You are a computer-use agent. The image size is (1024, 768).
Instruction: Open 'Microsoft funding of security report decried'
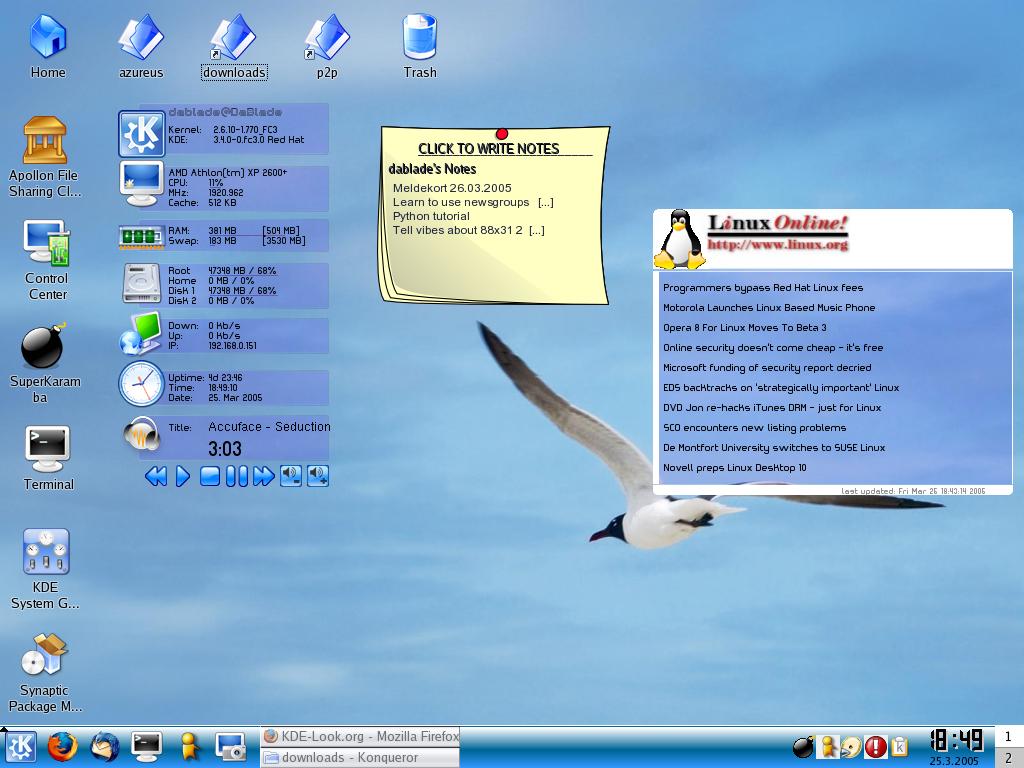point(767,368)
